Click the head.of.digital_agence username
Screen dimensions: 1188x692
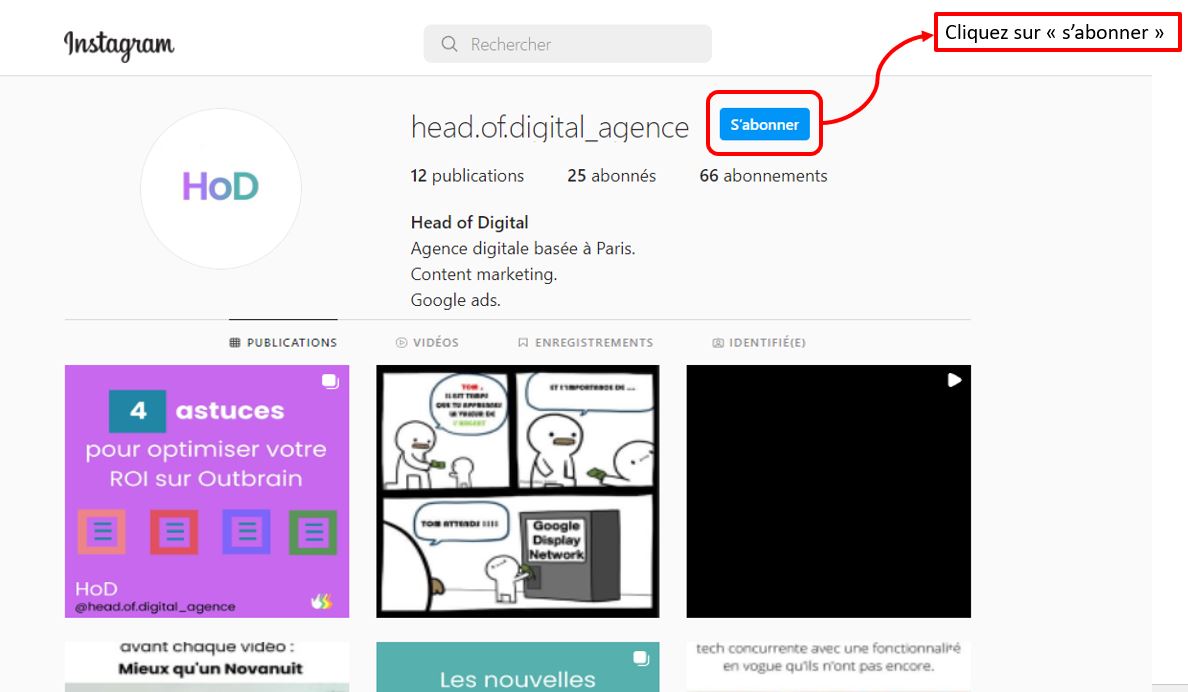coord(550,127)
